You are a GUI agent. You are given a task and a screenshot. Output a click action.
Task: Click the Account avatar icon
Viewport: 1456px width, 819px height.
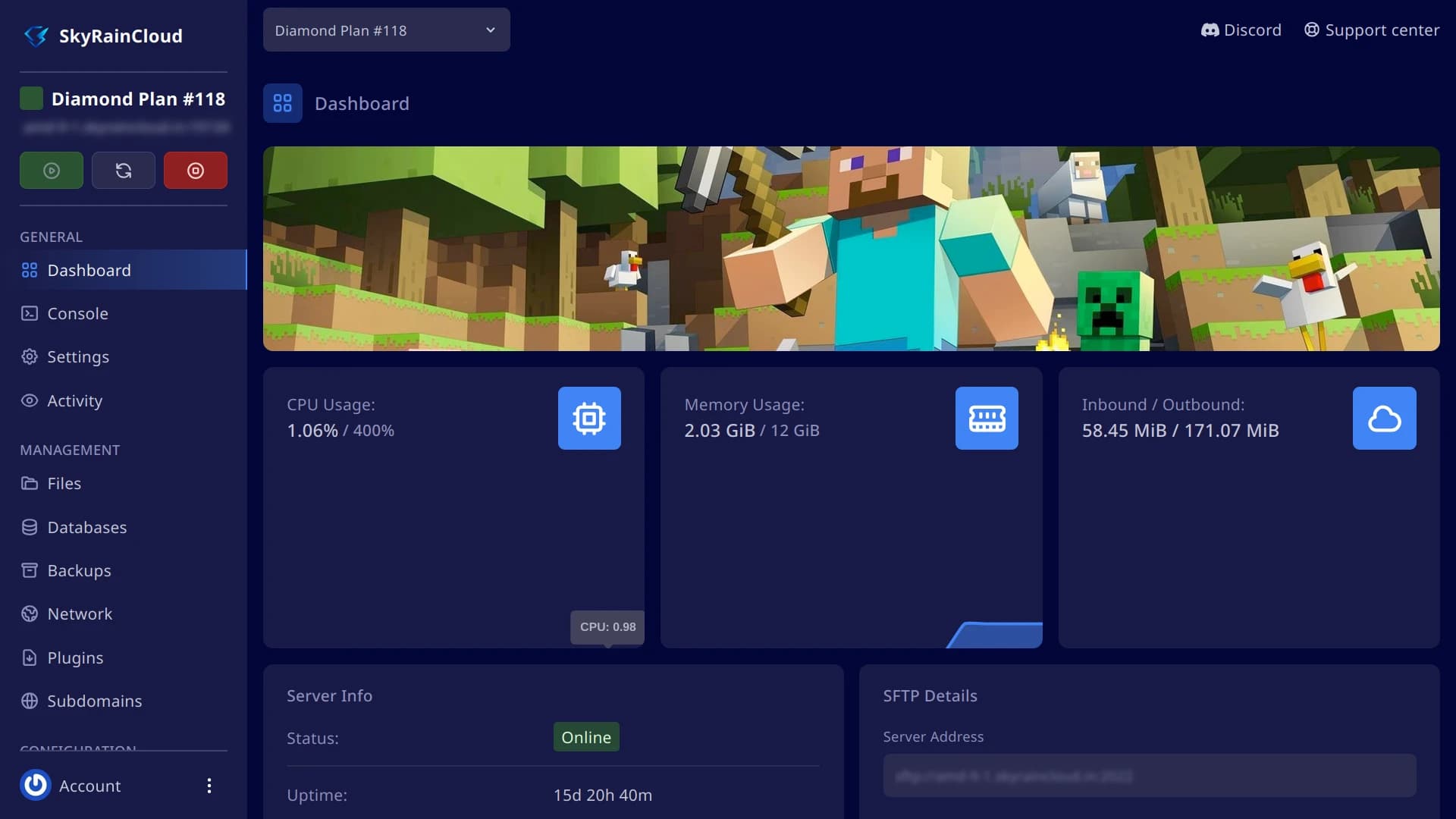point(36,786)
